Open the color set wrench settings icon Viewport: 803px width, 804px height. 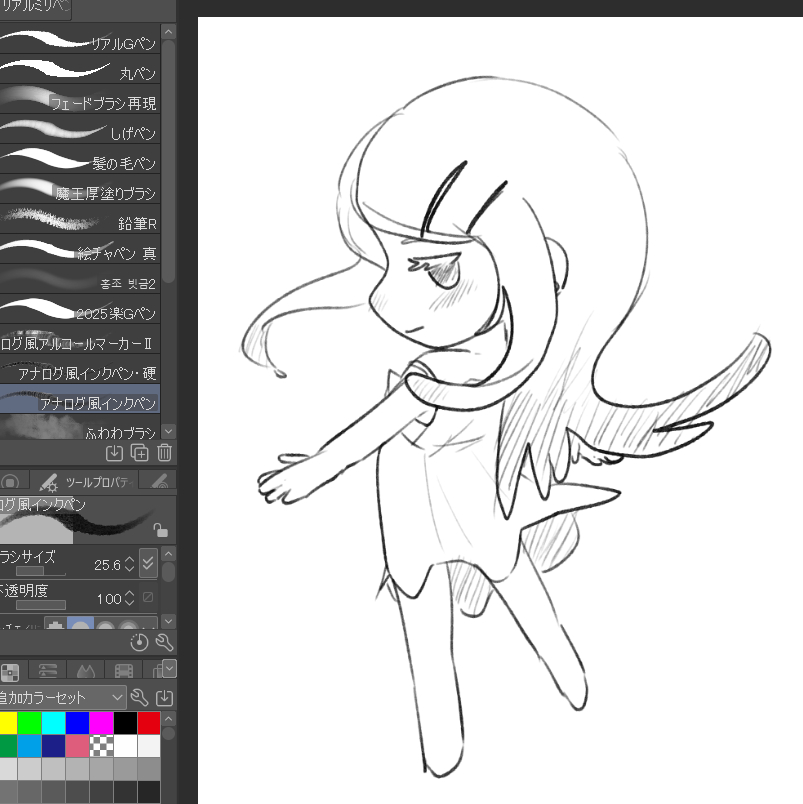click(140, 697)
